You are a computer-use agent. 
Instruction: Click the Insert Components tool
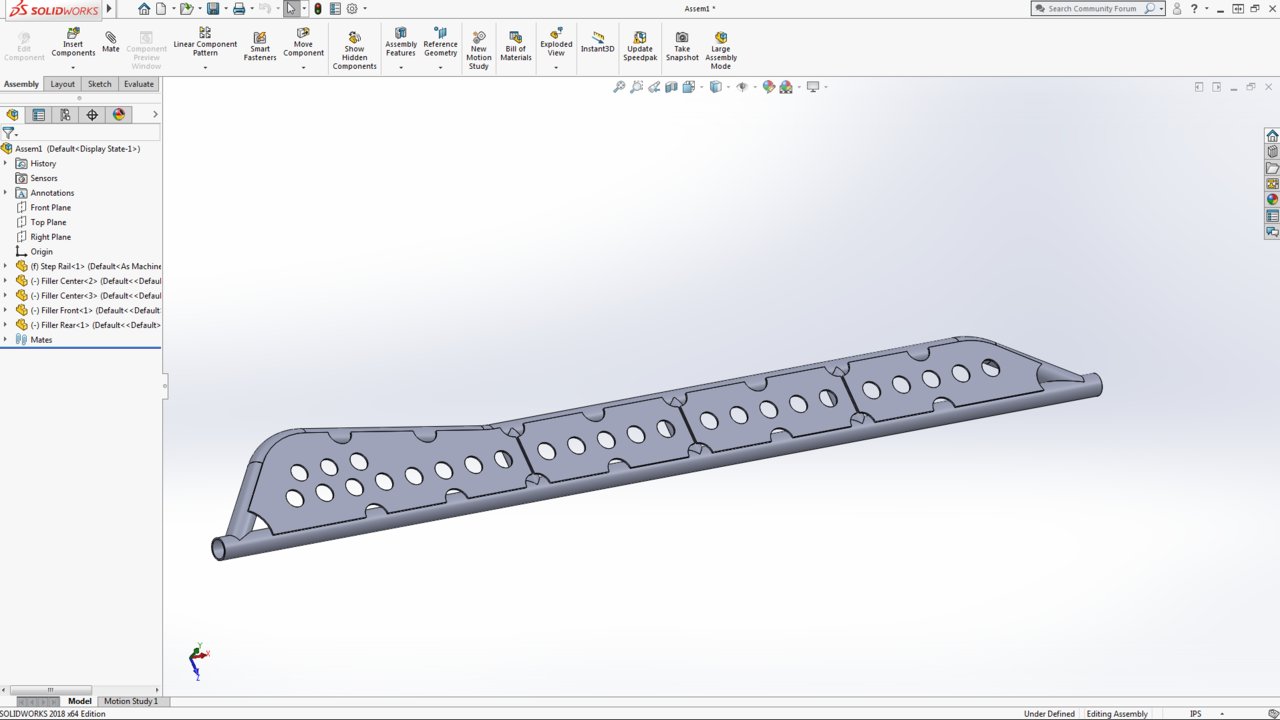pyautogui.click(x=73, y=43)
